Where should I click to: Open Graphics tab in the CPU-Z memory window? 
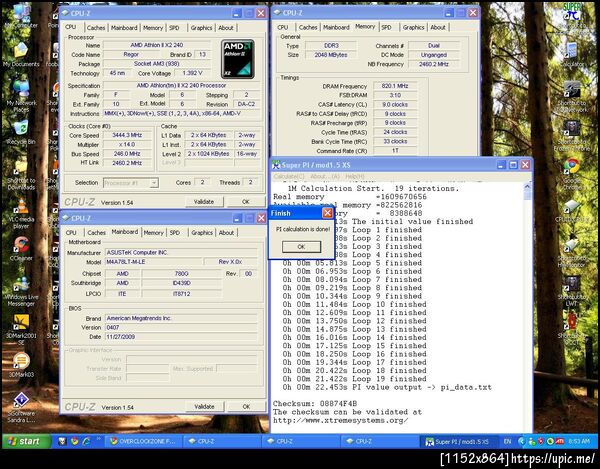(x=414, y=27)
